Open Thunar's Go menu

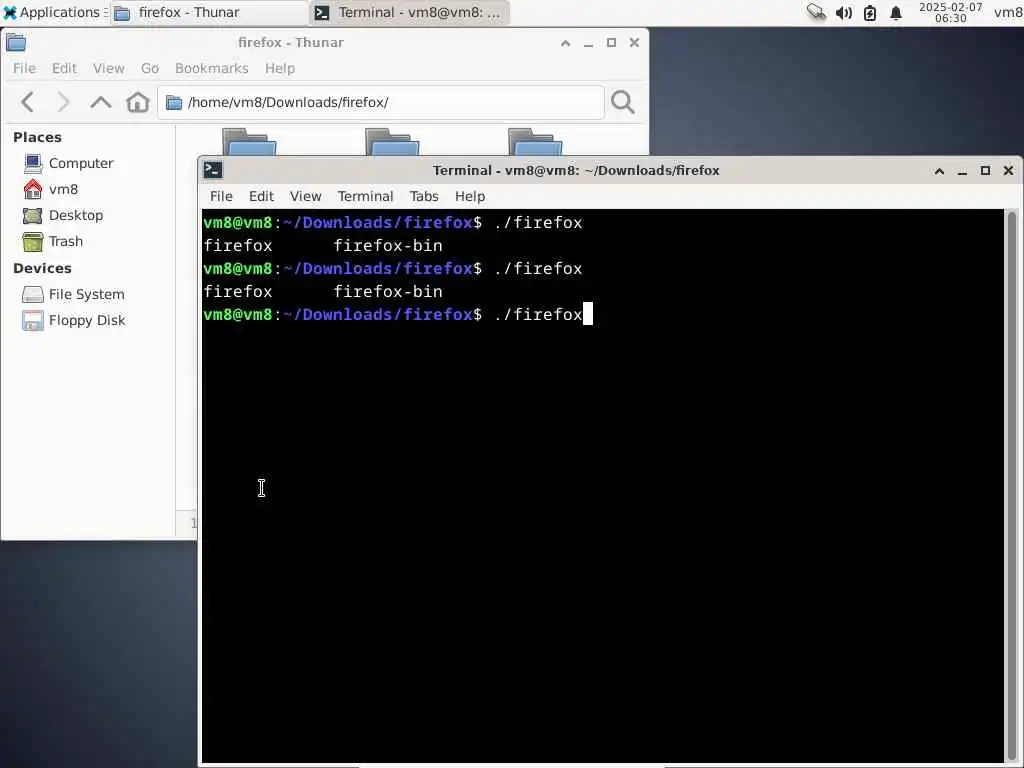pyautogui.click(x=150, y=69)
